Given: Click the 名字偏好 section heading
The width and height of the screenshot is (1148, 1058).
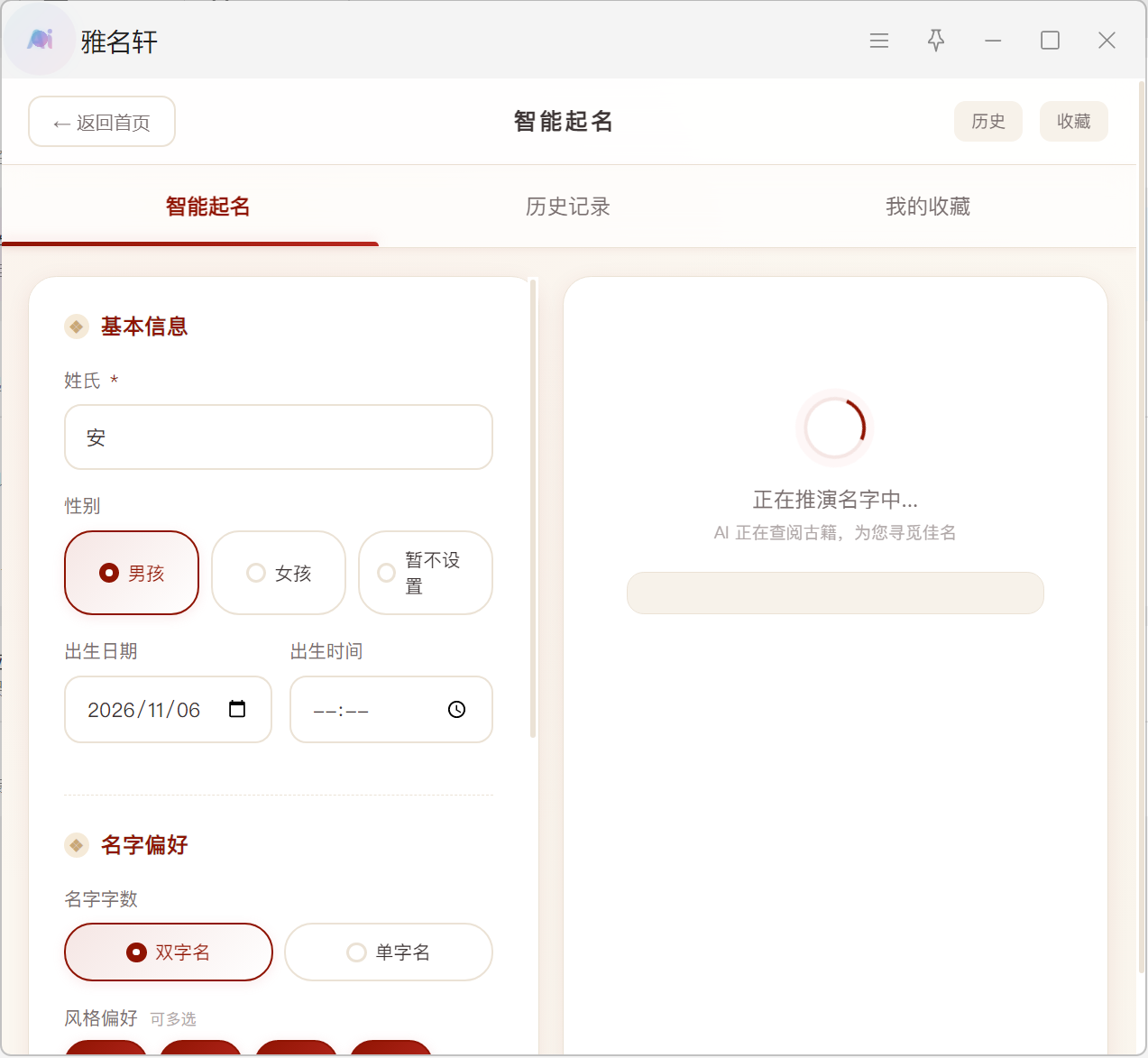Looking at the screenshot, I should tap(144, 845).
